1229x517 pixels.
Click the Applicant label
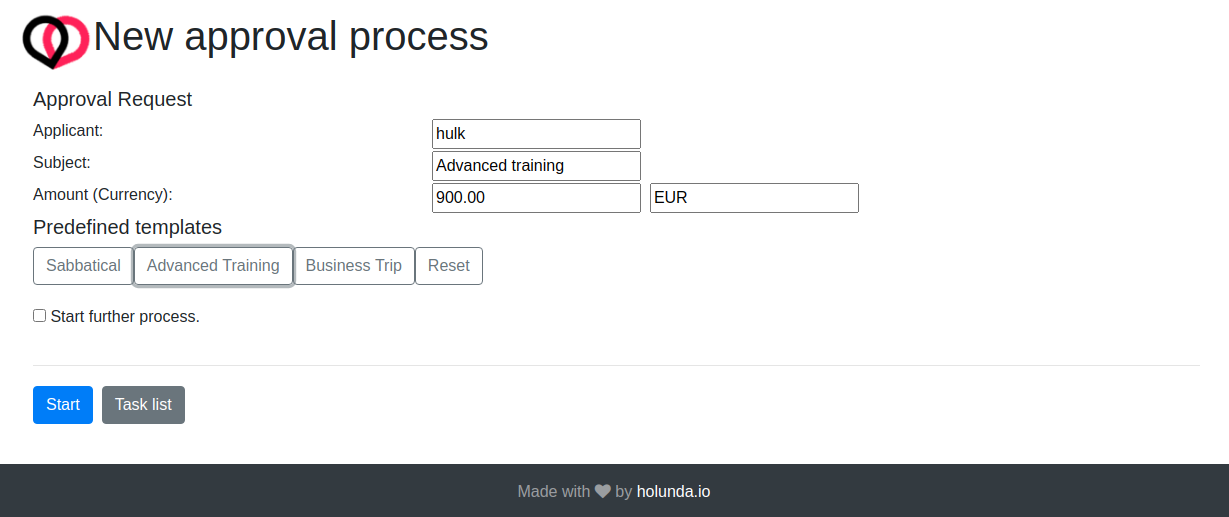pos(68,130)
